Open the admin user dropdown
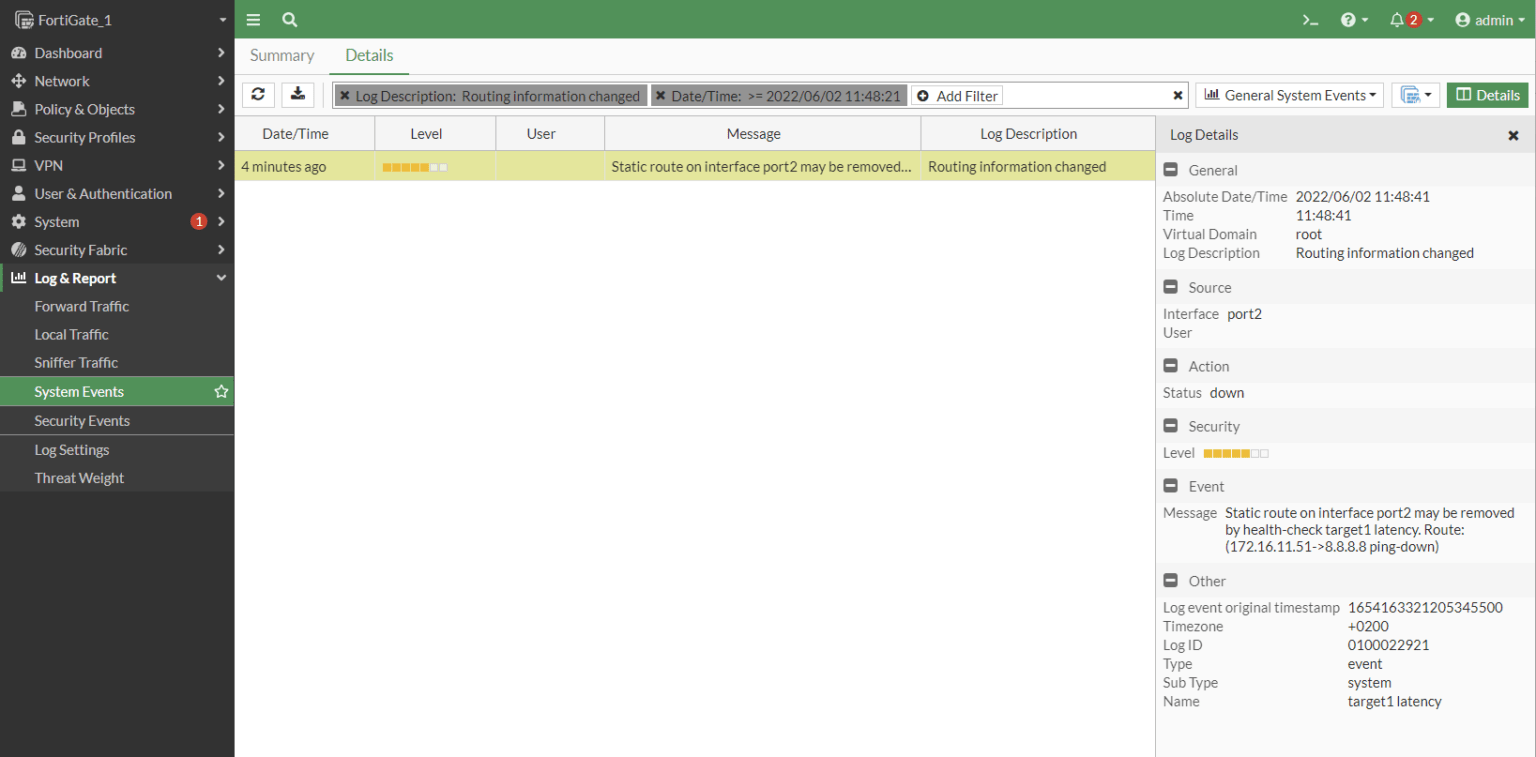The image size is (1536, 757). point(1490,20)
